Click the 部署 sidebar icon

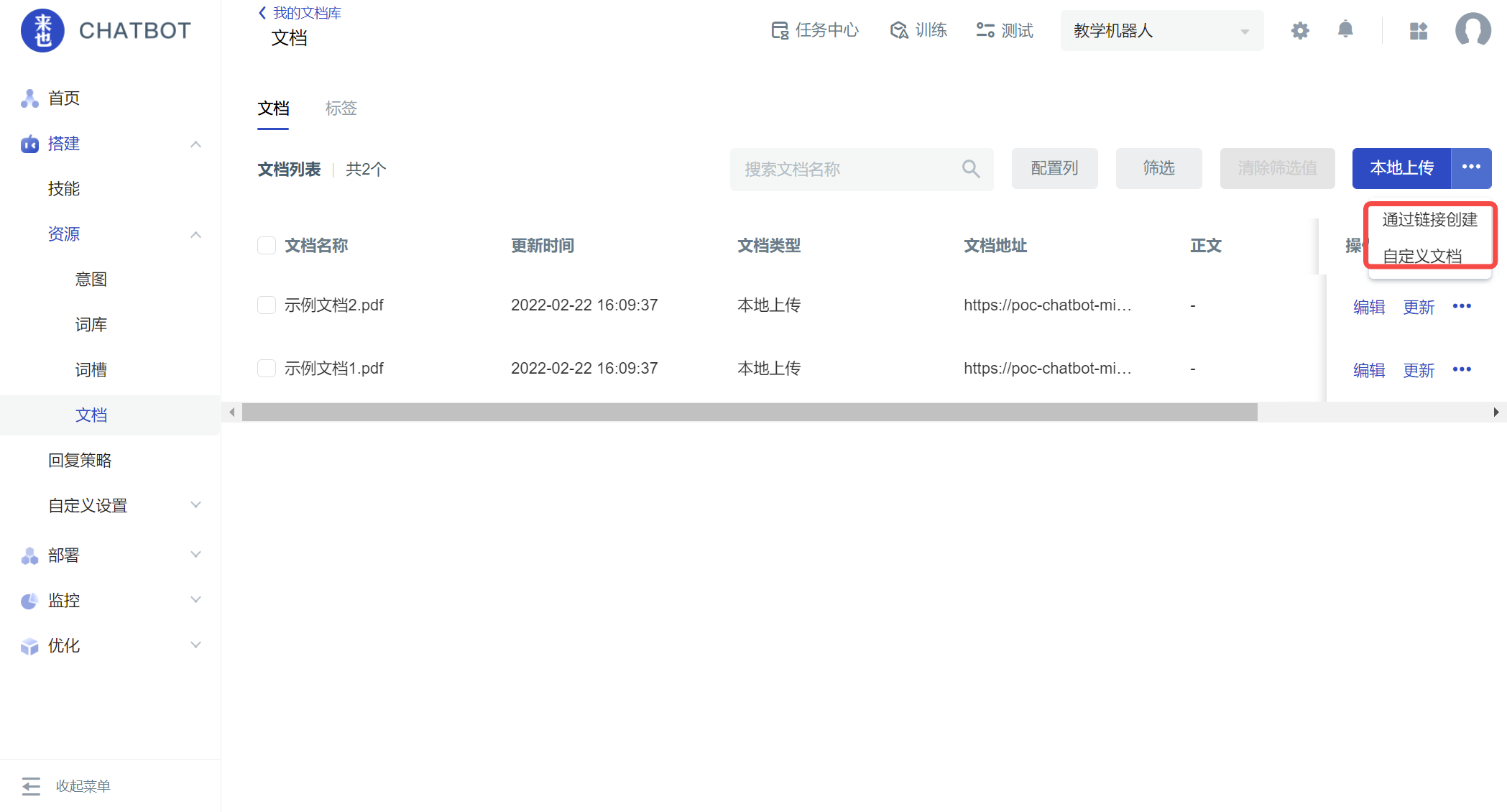(x=29, y=555)
